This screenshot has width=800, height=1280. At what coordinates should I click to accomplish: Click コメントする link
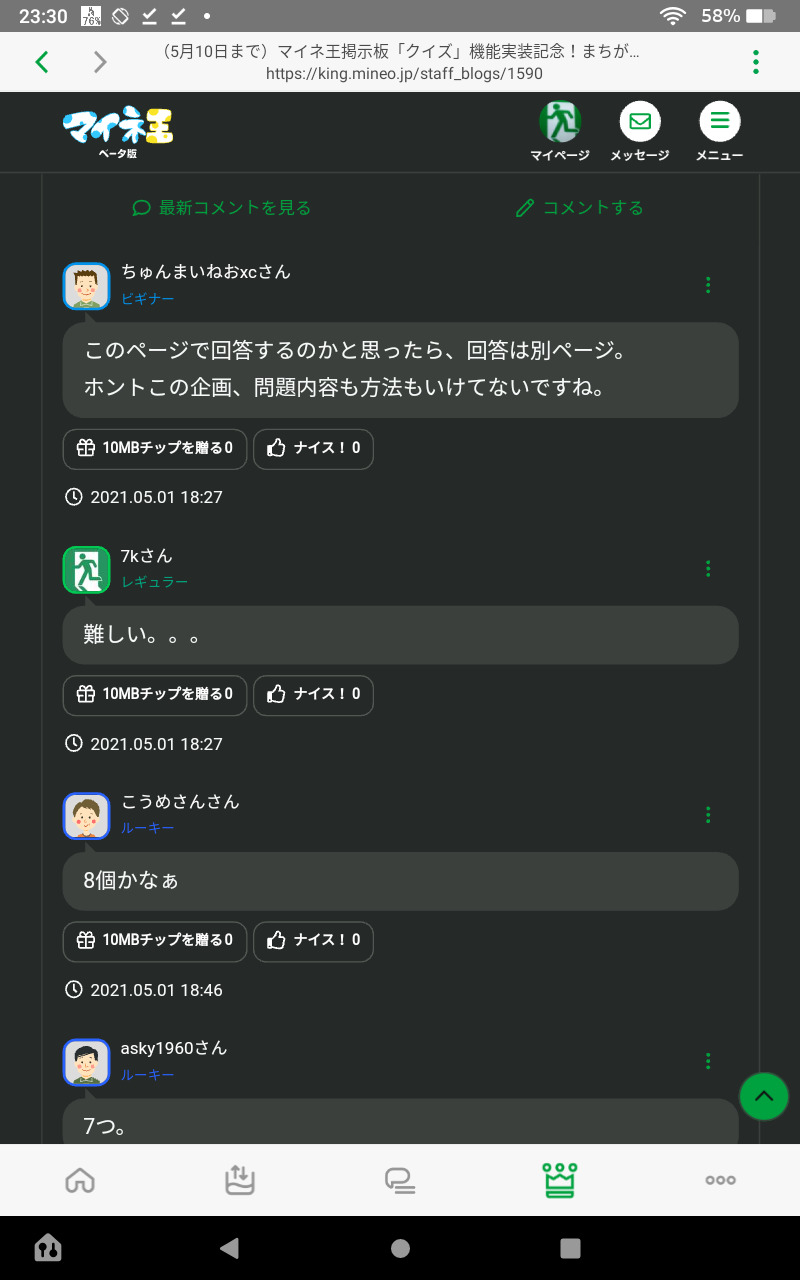[580, 208]
